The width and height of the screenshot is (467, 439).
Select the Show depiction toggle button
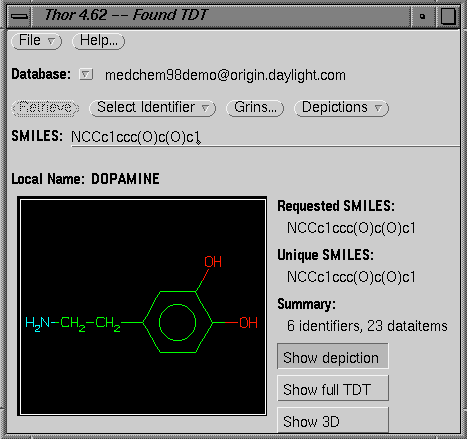333,356
